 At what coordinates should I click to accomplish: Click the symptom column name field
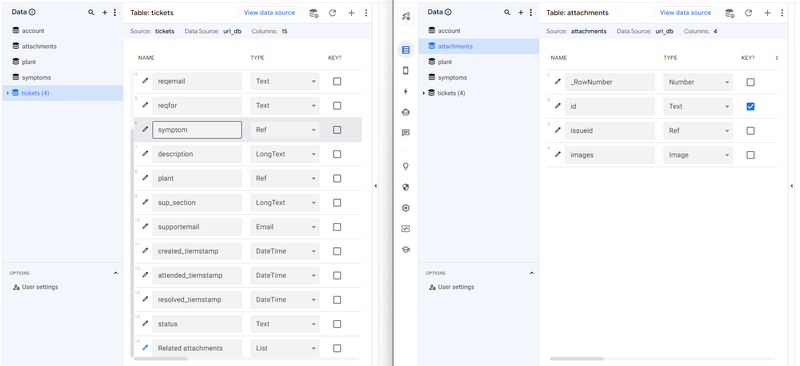pos(197,130)
